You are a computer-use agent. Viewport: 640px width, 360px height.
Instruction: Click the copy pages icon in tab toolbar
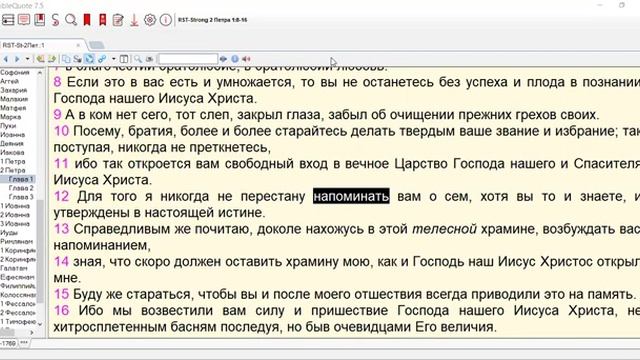pyautogui.click(x=66, y=59)
